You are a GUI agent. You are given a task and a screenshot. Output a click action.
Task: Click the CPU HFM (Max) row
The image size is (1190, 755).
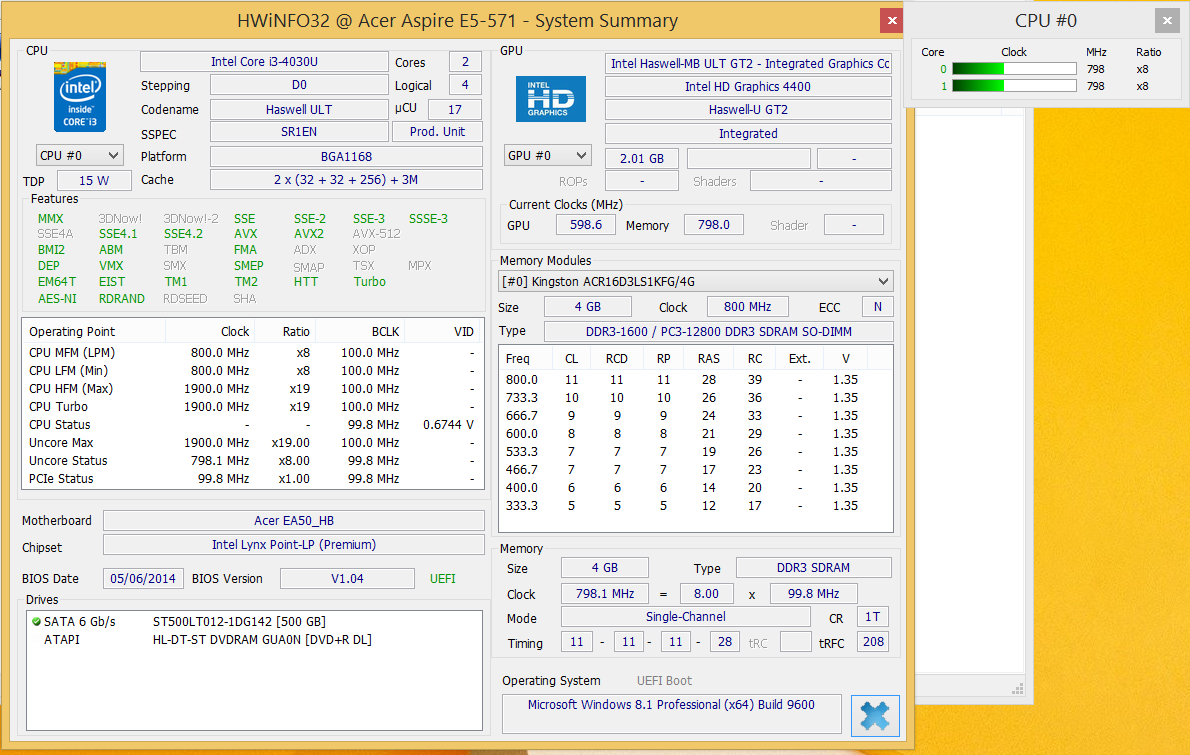pyautogui.click(x=252, y=389)
